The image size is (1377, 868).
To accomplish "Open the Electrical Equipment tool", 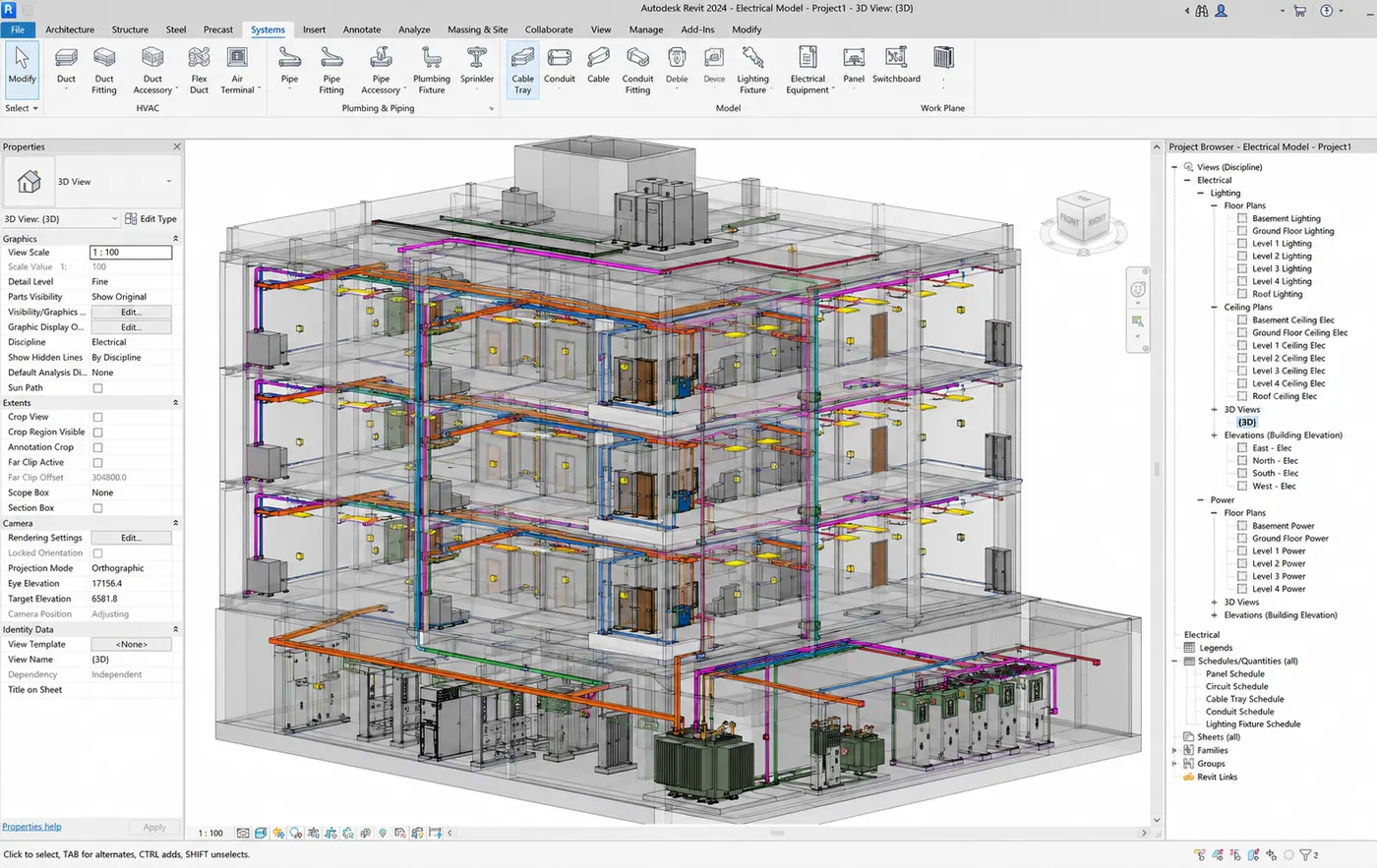I will 808,69.
